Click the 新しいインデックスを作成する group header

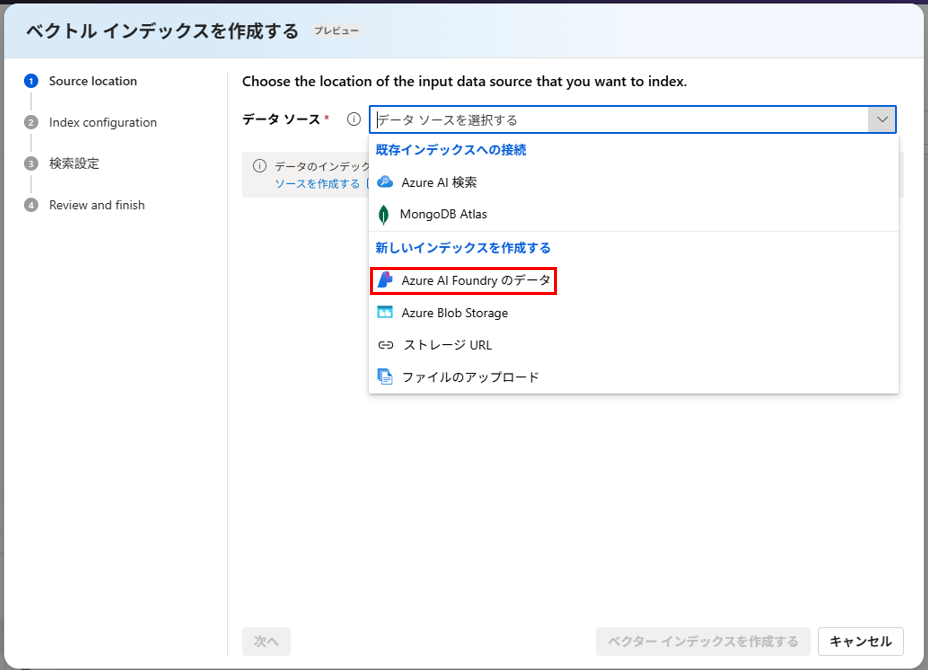pos(463,247)
